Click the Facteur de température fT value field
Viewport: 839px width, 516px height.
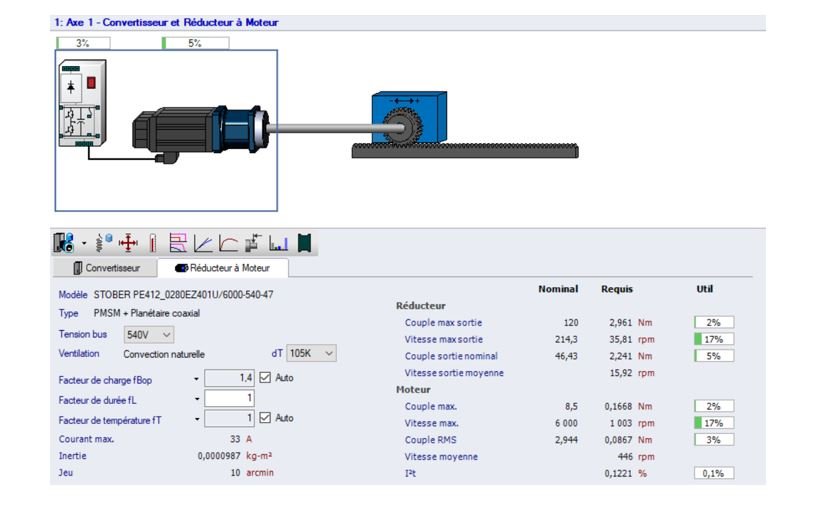point(230,418)
